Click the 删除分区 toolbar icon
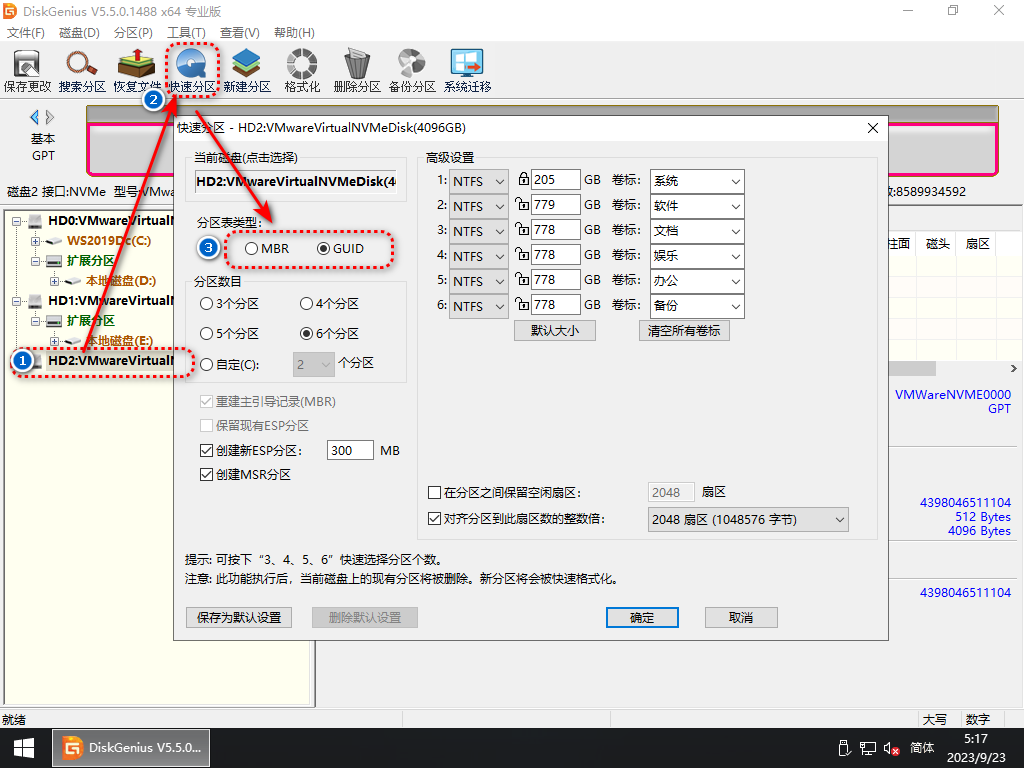This screenshot has width=1024, height=768. click(x=357, y=70)
